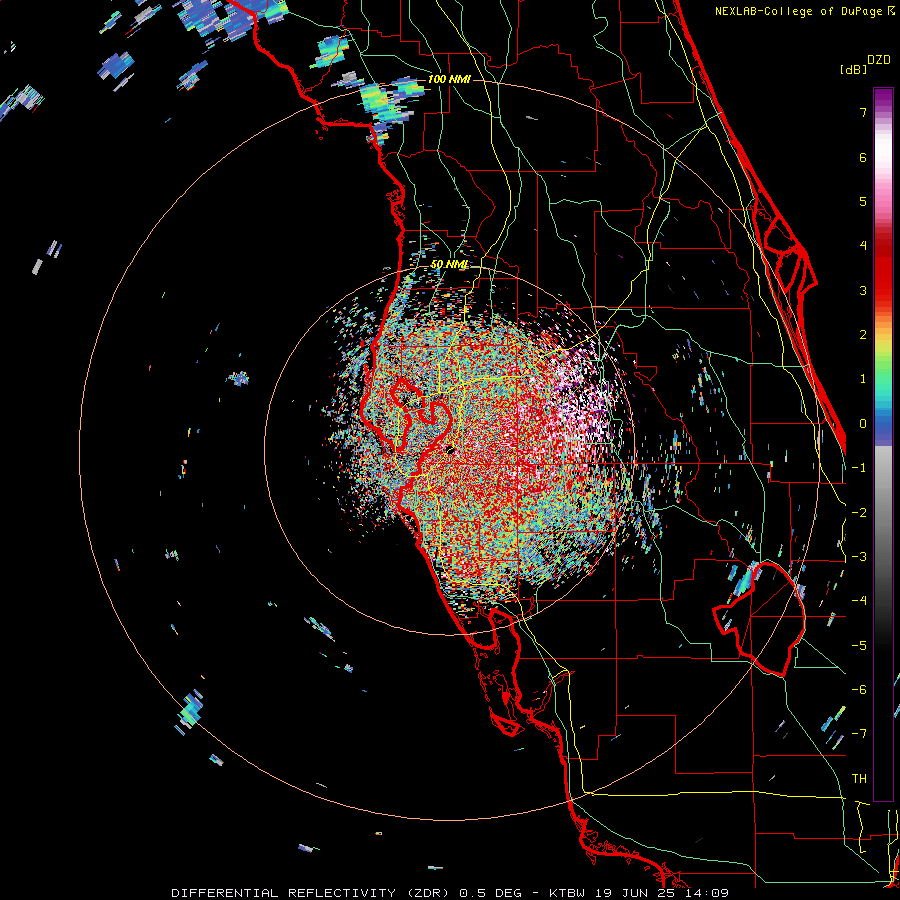This screenshot has width=900, height=900.
Task: Click the 1 value on the ZDR color scale
Action: (x=863, y=379)
